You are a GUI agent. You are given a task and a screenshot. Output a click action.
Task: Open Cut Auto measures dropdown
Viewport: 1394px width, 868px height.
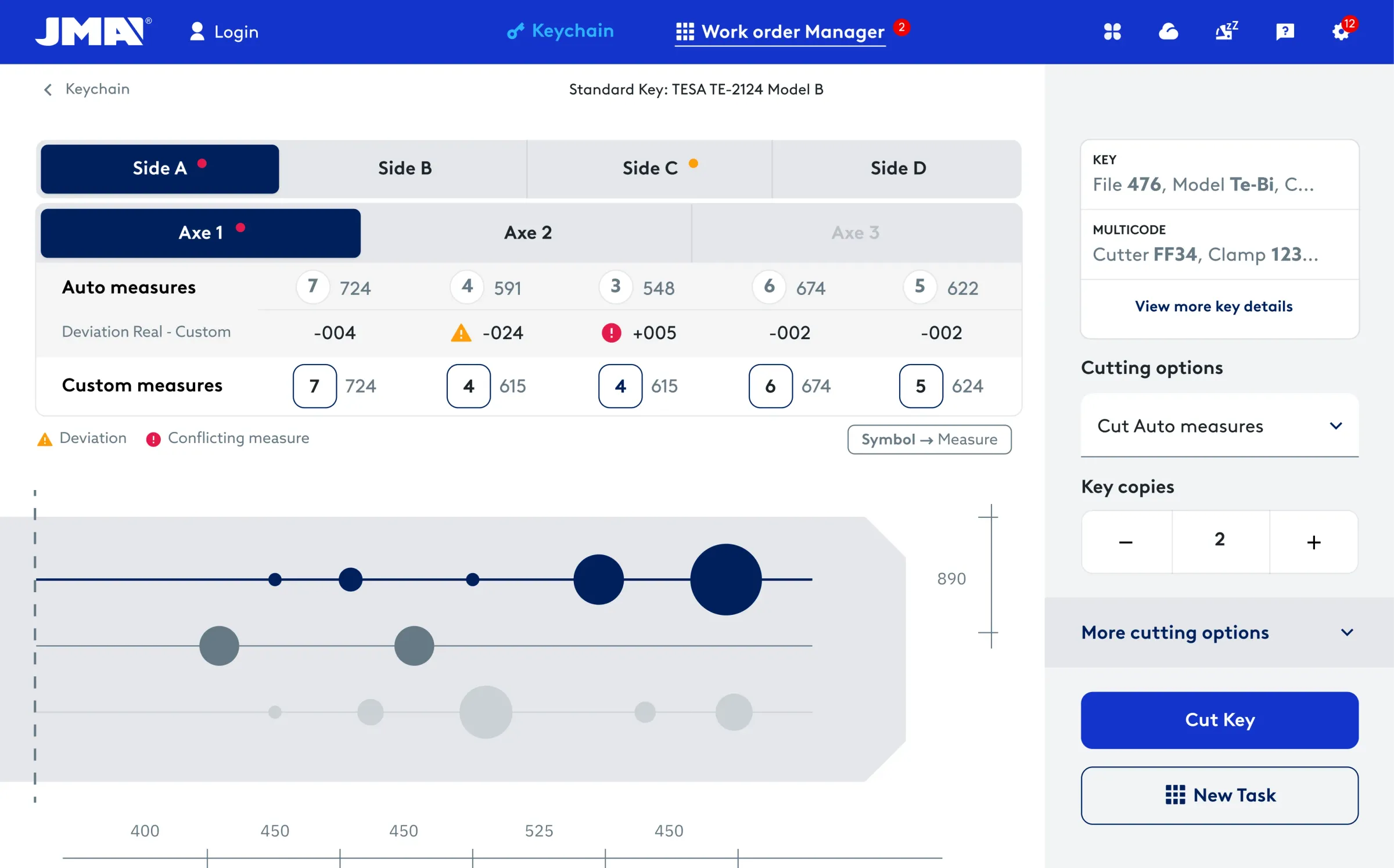1219,426
